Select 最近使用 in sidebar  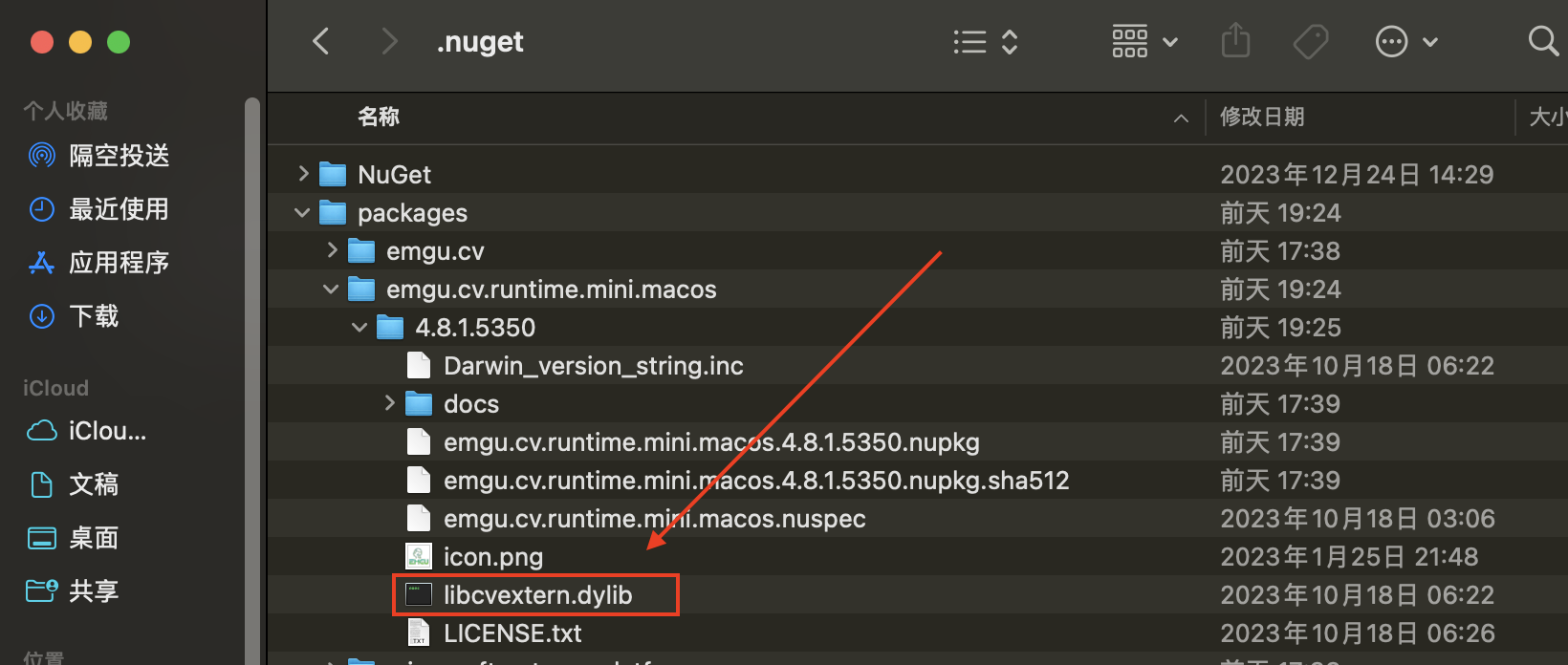pyautogui.click(x=119, y=209)
